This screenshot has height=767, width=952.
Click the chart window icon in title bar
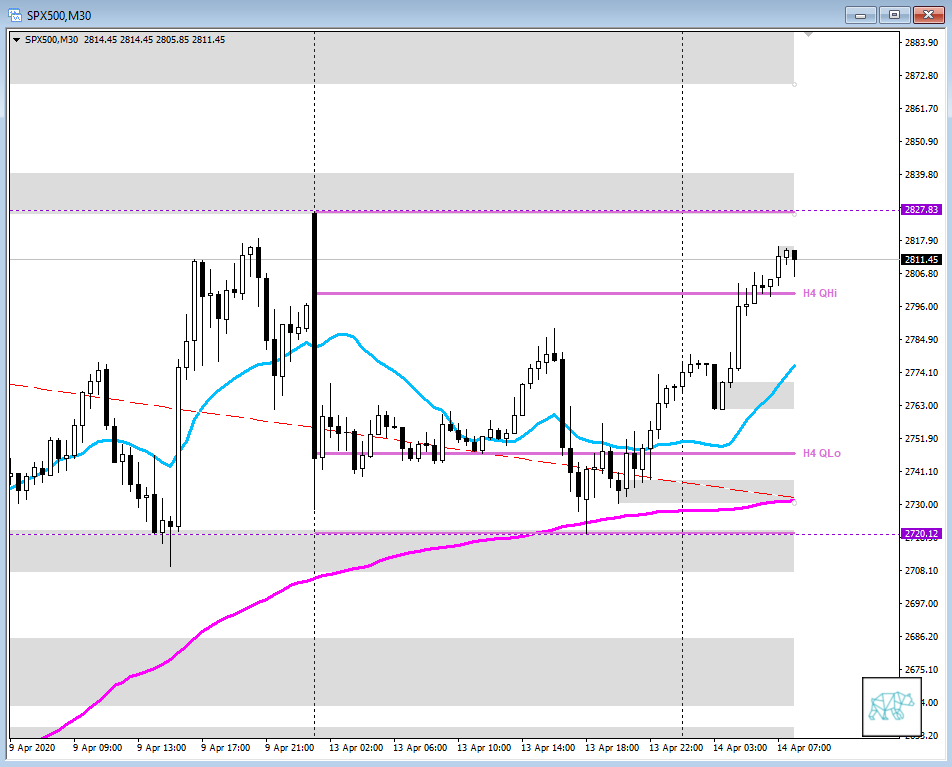coord(15,14)
